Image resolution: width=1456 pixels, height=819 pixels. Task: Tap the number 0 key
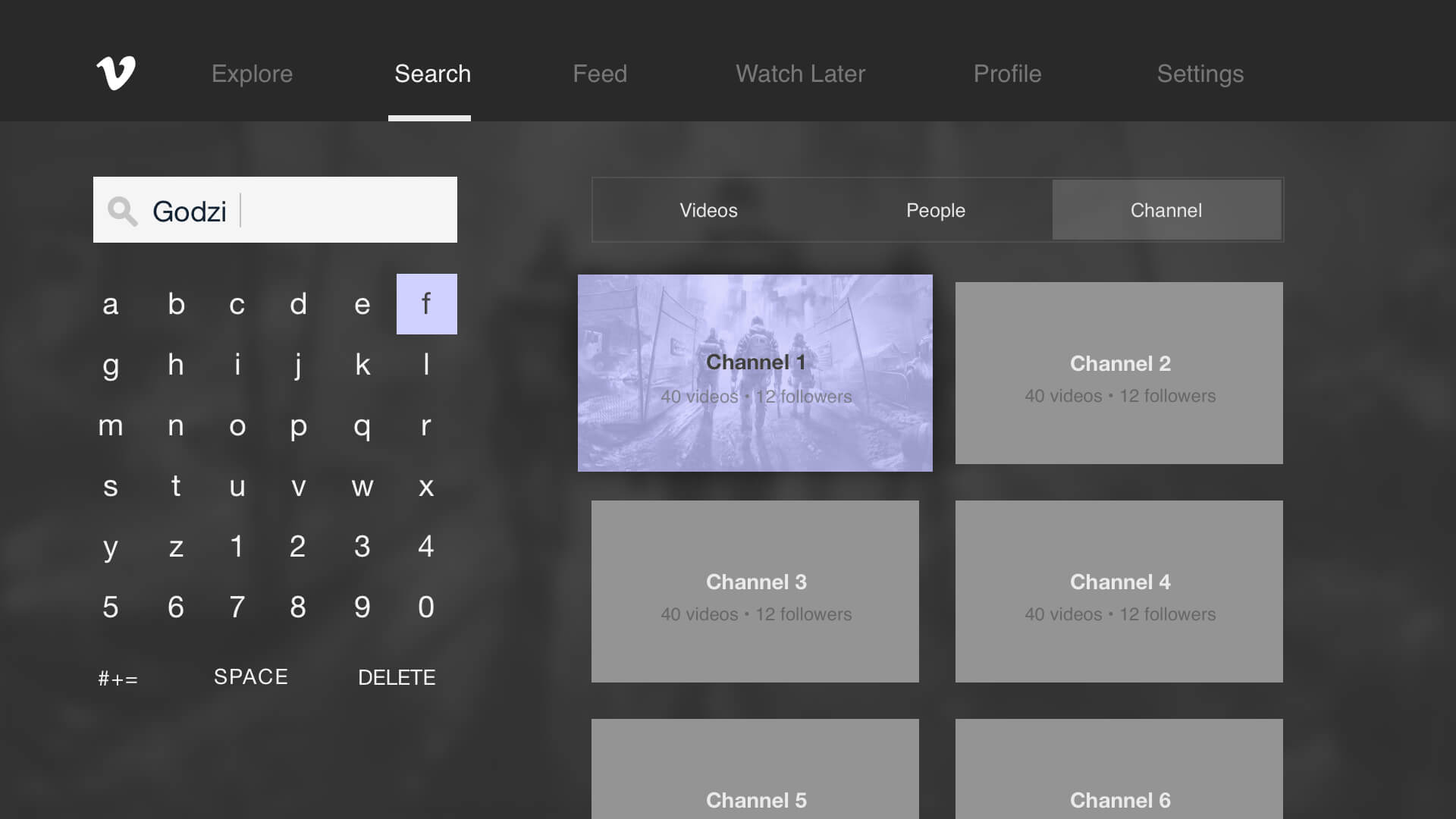[x=426, y=607]
